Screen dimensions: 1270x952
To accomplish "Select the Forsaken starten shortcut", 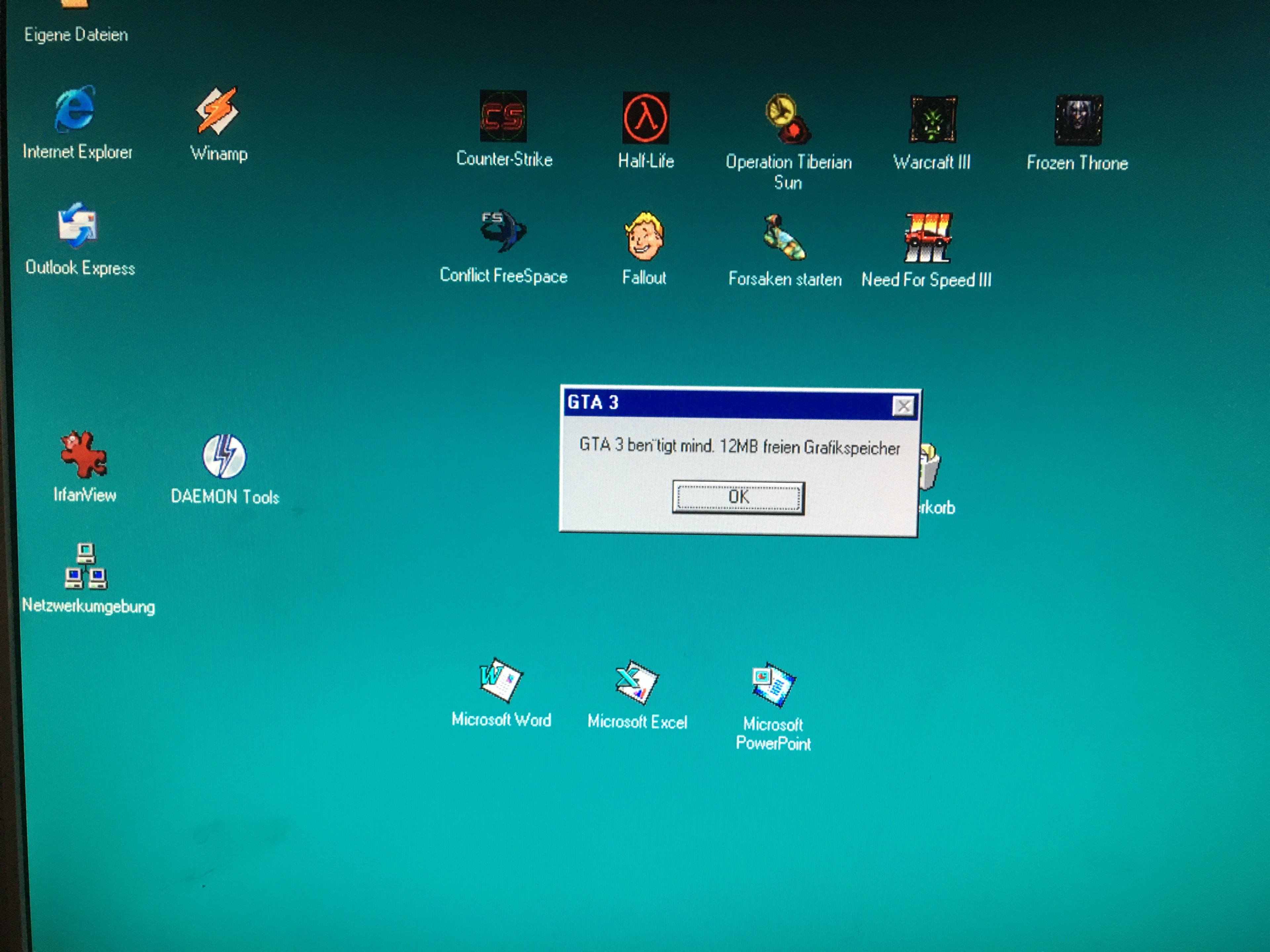I will coord(784,237).
